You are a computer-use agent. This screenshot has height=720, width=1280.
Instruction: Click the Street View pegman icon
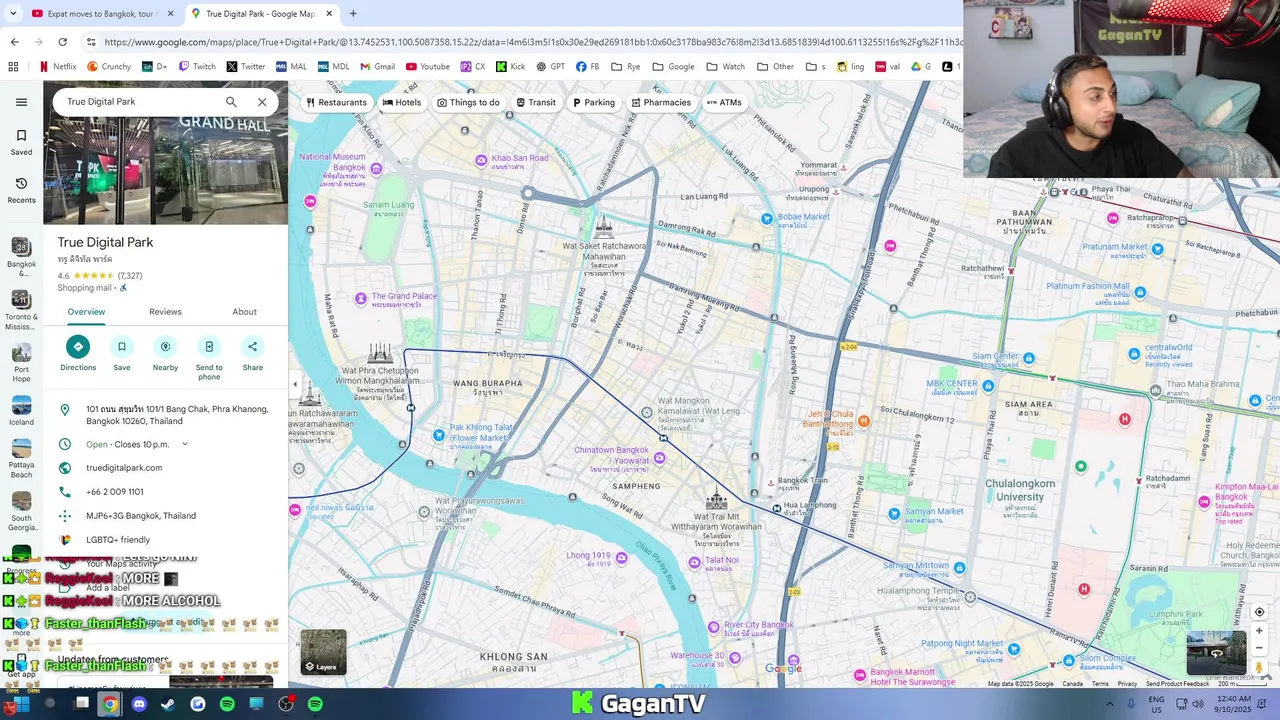coord(1259,667)
